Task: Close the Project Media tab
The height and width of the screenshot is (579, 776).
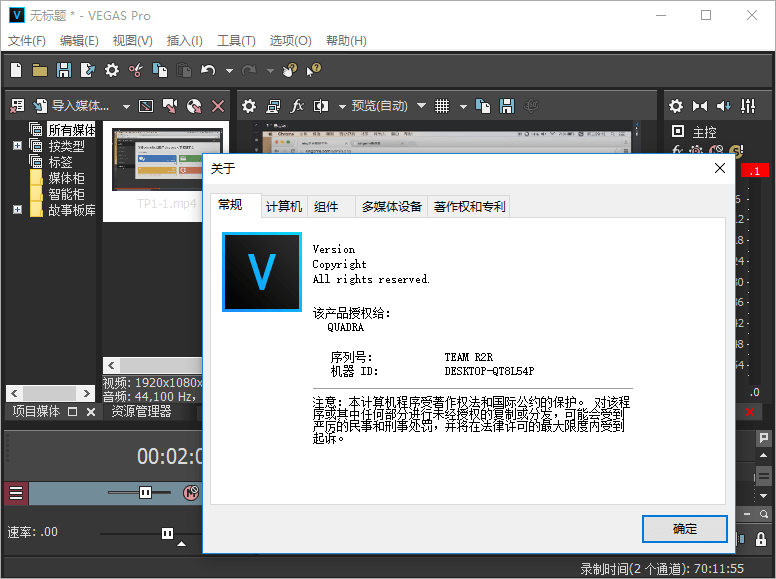Action: tap(91, 412)
